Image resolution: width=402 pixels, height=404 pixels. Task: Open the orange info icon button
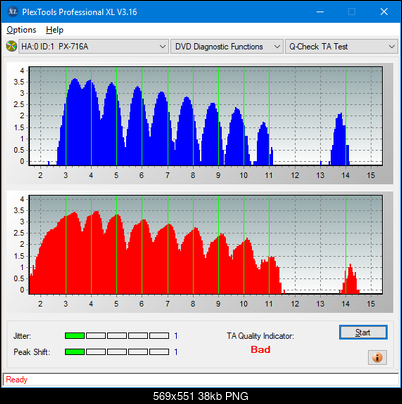377,358
